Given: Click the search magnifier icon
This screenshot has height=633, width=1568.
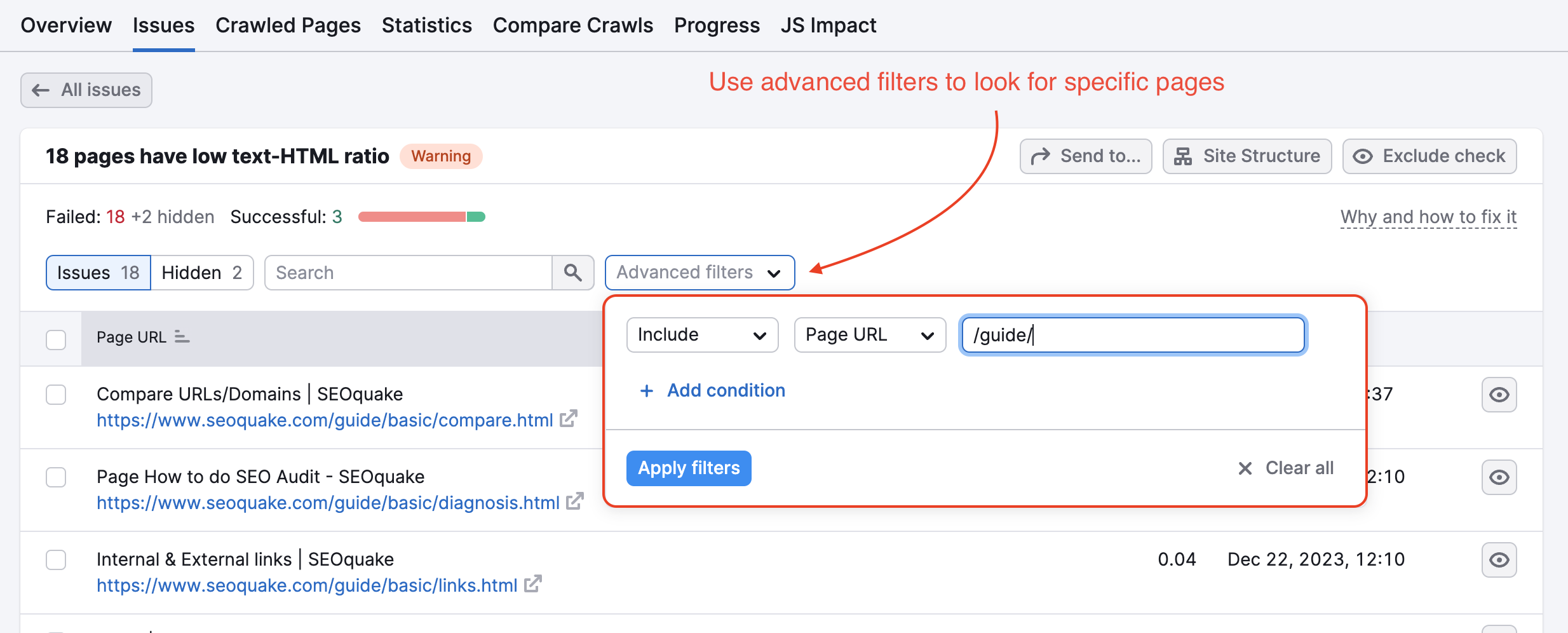Looking at the screenshot, I should pos(573,272).
